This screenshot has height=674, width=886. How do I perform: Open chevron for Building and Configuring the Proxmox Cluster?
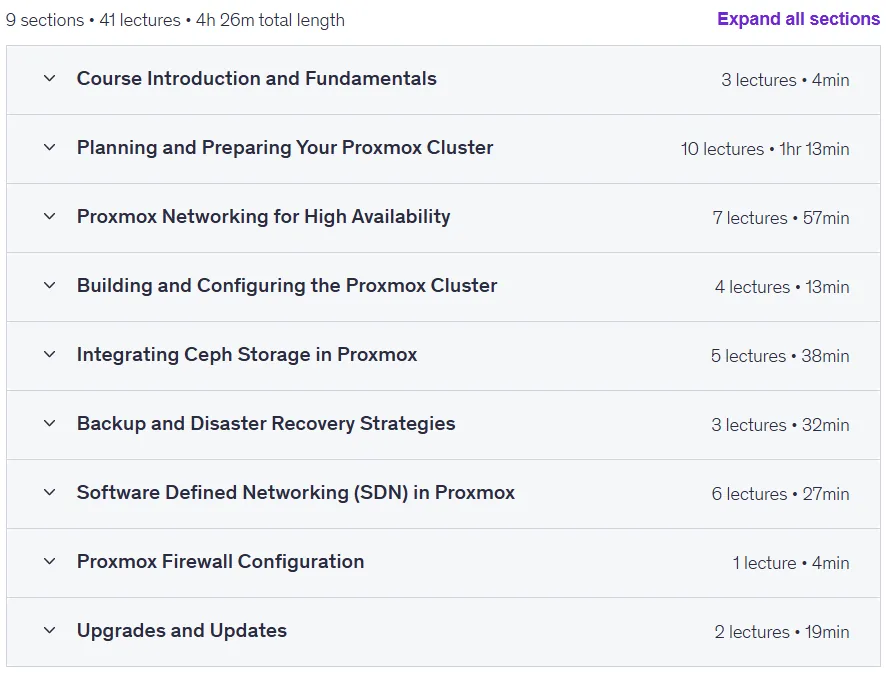[x=50, y=285]
